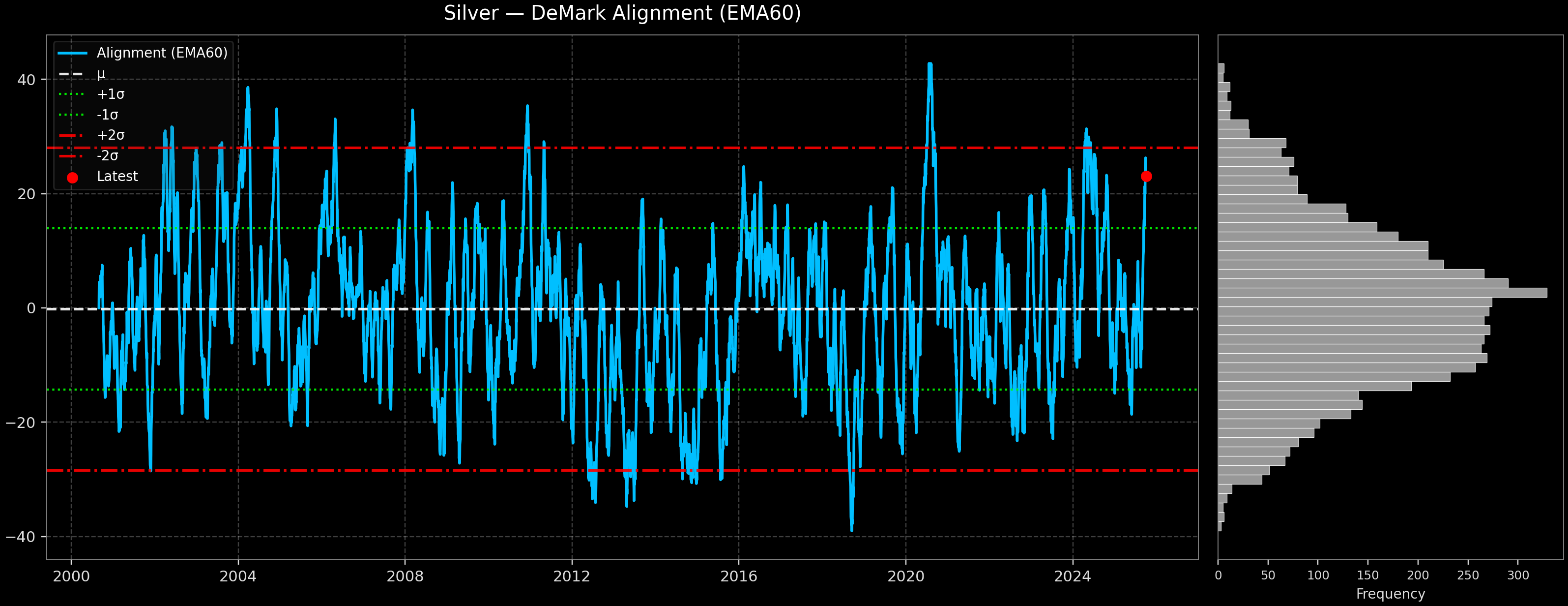Image resolution: width=1568 pixels, height=606 pixels.
Task: Click the Alignment (EMA60) legend line swatch
Action: [x=72, y=54]
